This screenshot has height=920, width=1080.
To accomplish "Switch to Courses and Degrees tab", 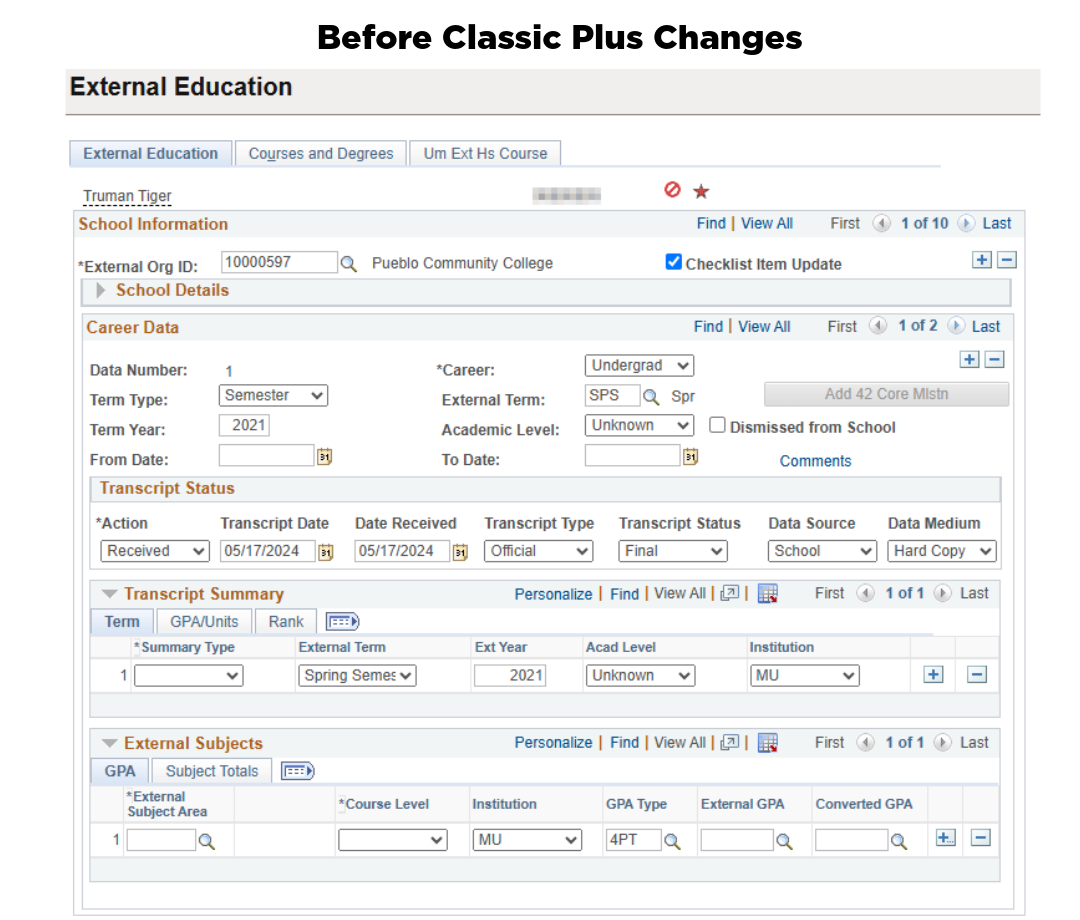I will pyautogui.click(x=320, y=153).
